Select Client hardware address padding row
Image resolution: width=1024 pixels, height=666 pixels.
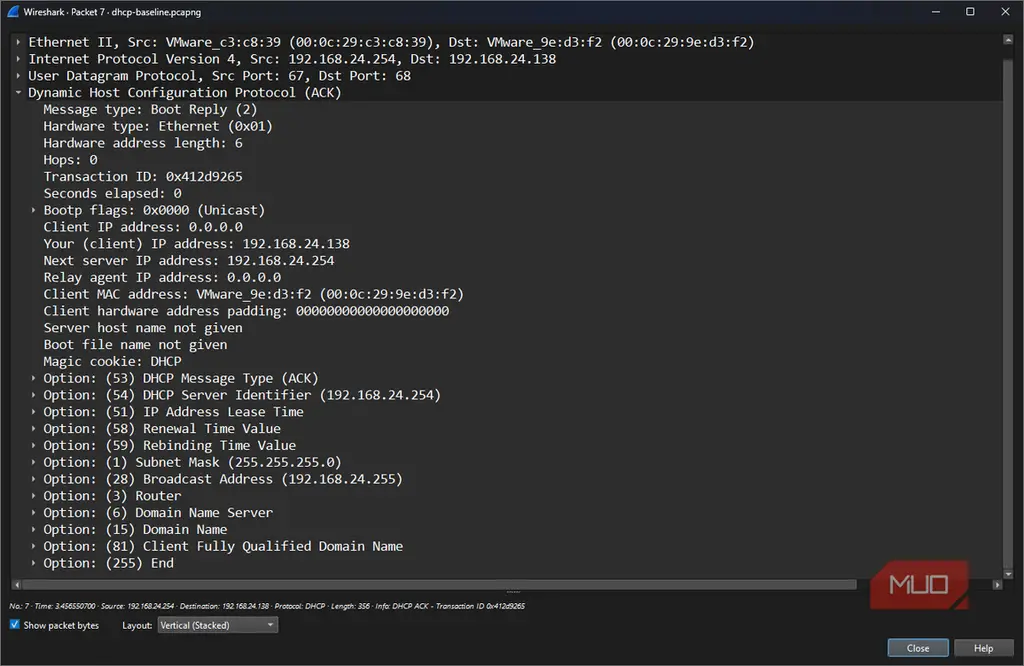pyautogui.click(x=246, y=311)
